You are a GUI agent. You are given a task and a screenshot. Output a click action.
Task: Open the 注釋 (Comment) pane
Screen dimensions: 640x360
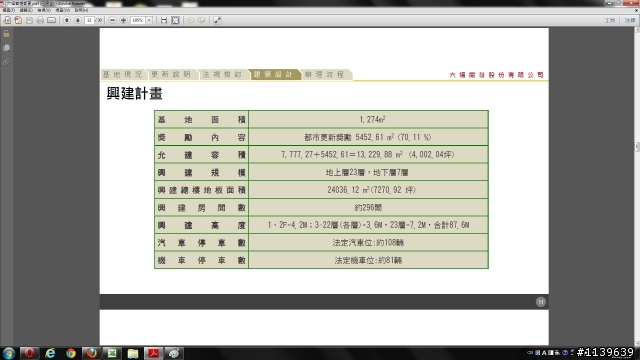tap(630, 20)
